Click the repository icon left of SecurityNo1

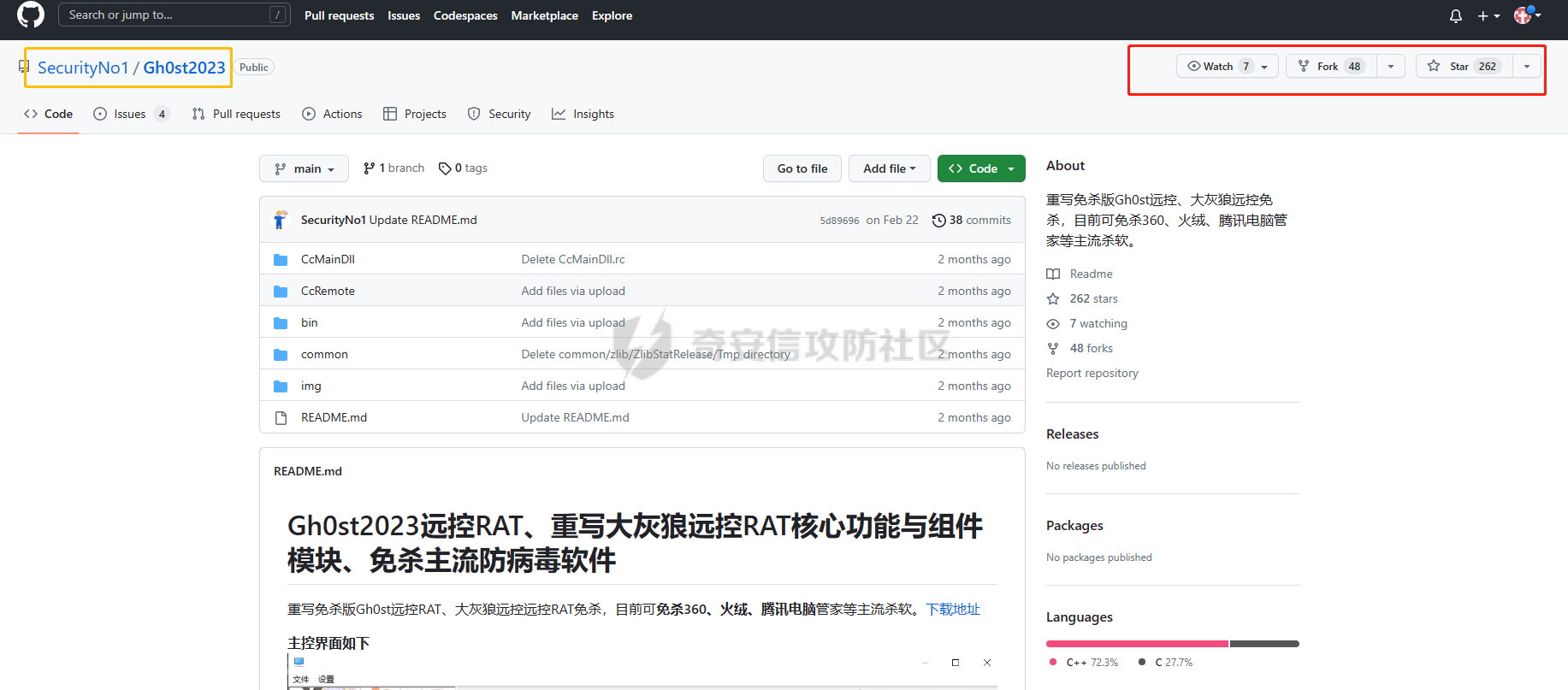pyautogui.click(x=24, y=67)
